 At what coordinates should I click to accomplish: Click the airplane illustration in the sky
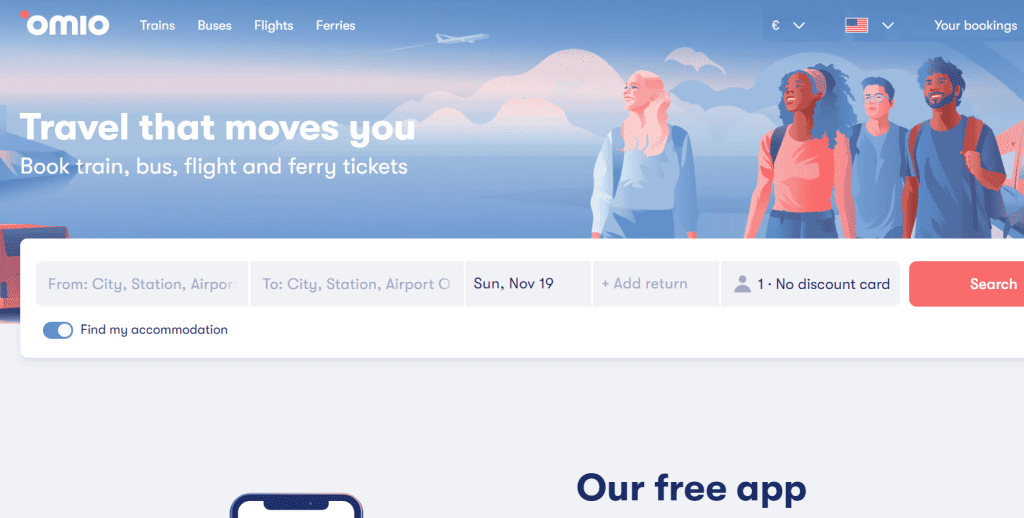coord(461,39)
